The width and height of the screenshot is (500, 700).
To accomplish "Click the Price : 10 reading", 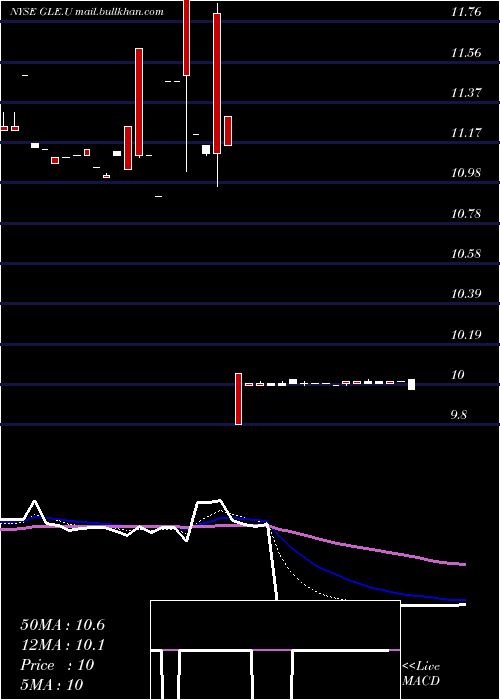I will point(57,665).
